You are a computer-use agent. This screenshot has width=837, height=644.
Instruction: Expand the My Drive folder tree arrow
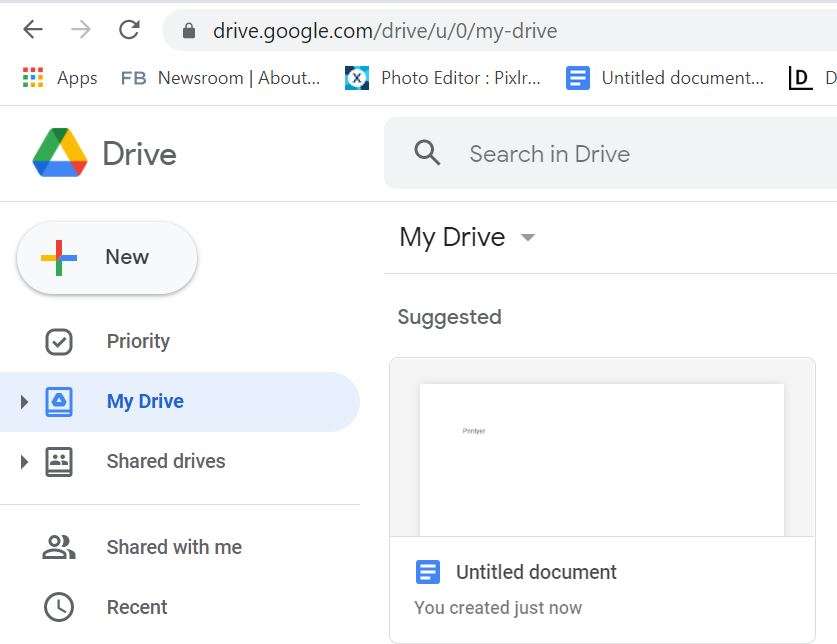click(24, 402)
